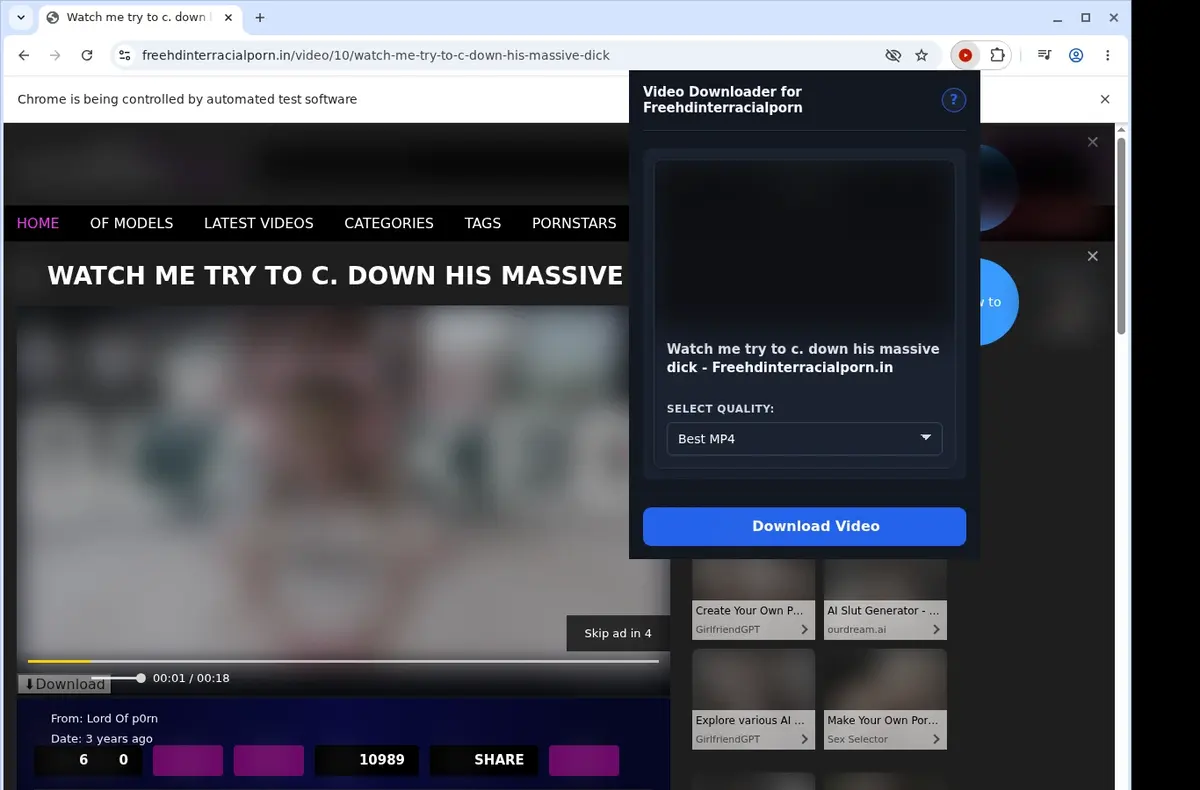Screen dimensions: 1200x790
Task: Open the tab search dropdown arrow
Action: pos(21,17)
